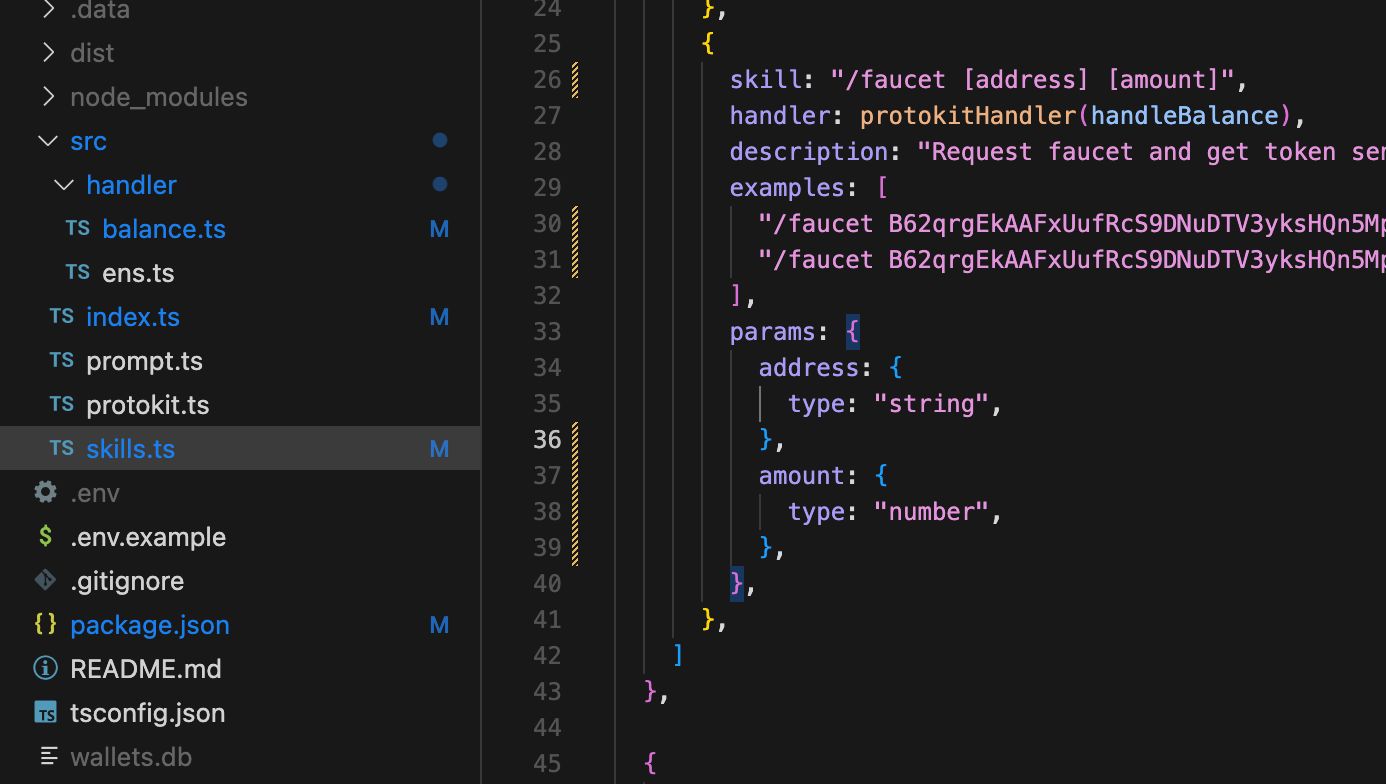Click the TypeScript icon beside balance.ts
This screenshot has height=784, width=1386.
coord(78,228)
